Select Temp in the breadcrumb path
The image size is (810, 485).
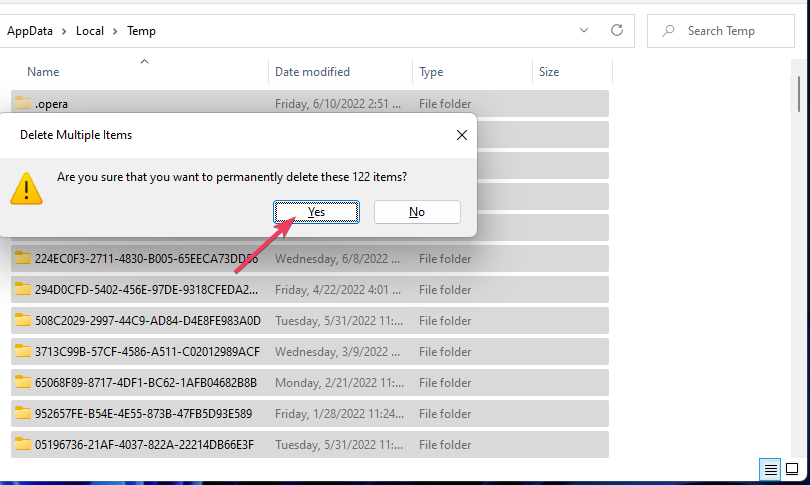141,31
